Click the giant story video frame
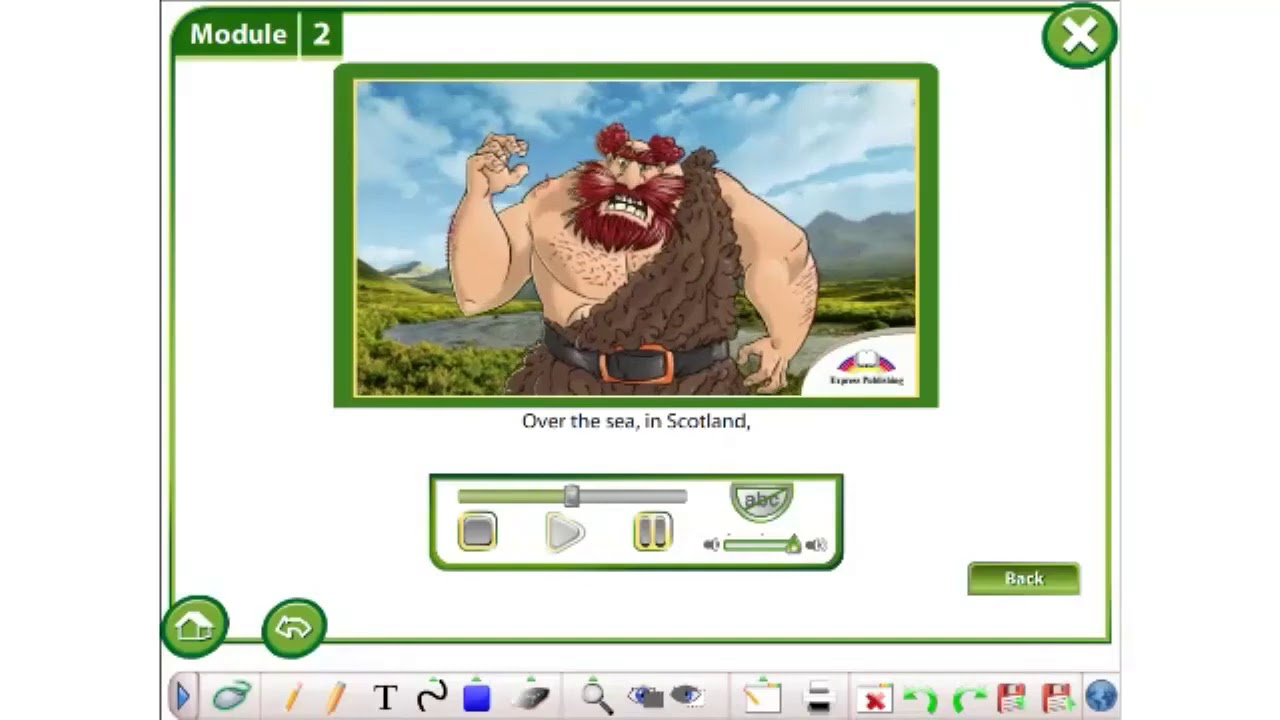Image resolution: width=1280 pixels, height=720 pixels. (x=636, y=237)
